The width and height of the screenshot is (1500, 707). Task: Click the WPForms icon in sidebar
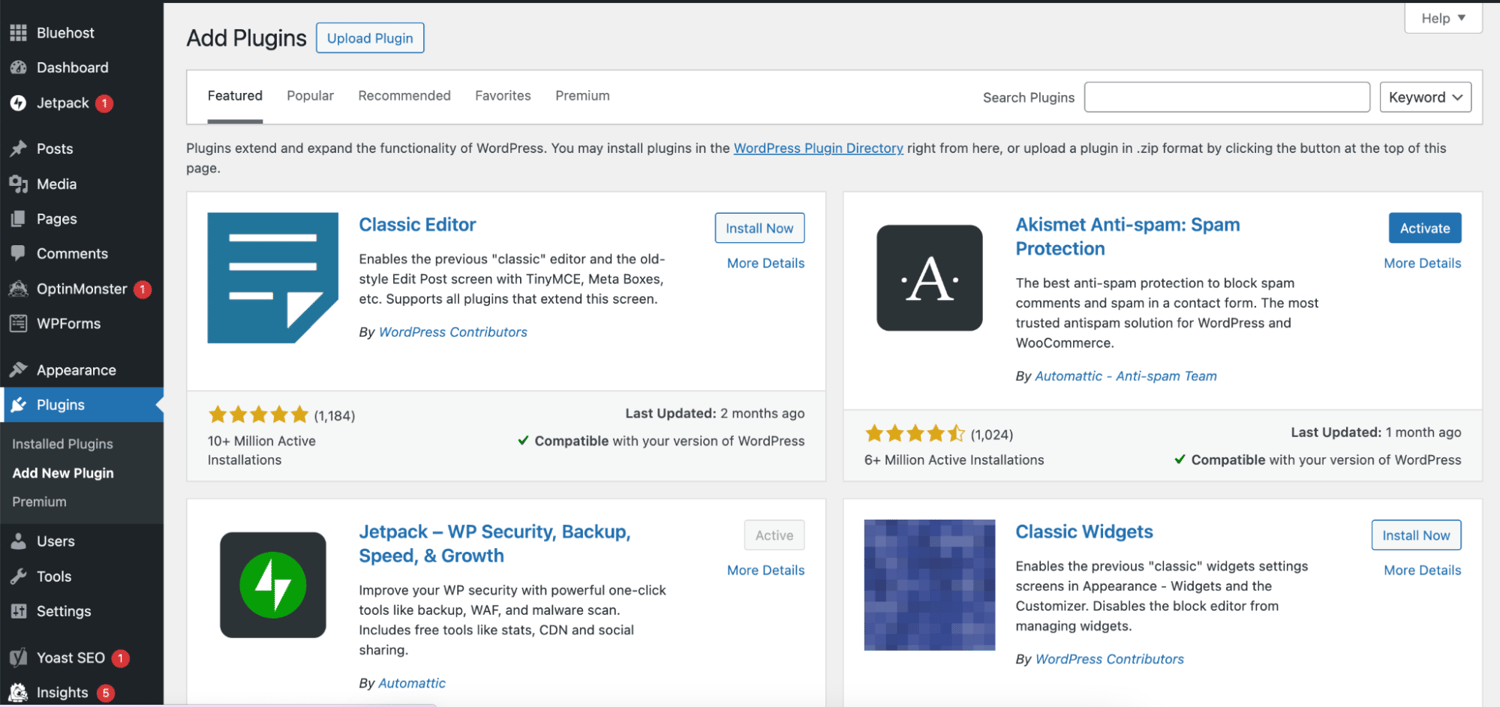[x=18, y=324]
